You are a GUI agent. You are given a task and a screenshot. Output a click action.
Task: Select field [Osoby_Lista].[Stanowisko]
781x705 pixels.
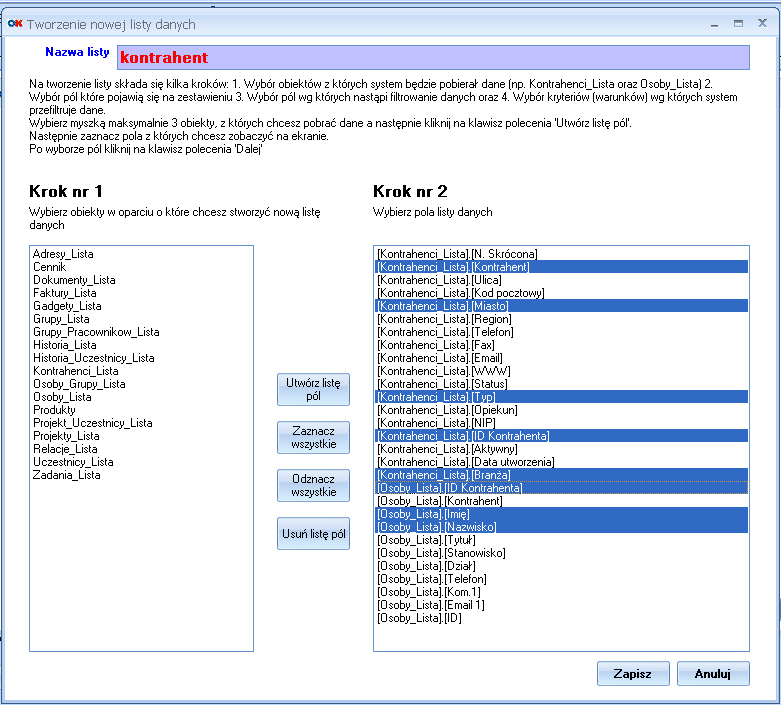point(561,553)
